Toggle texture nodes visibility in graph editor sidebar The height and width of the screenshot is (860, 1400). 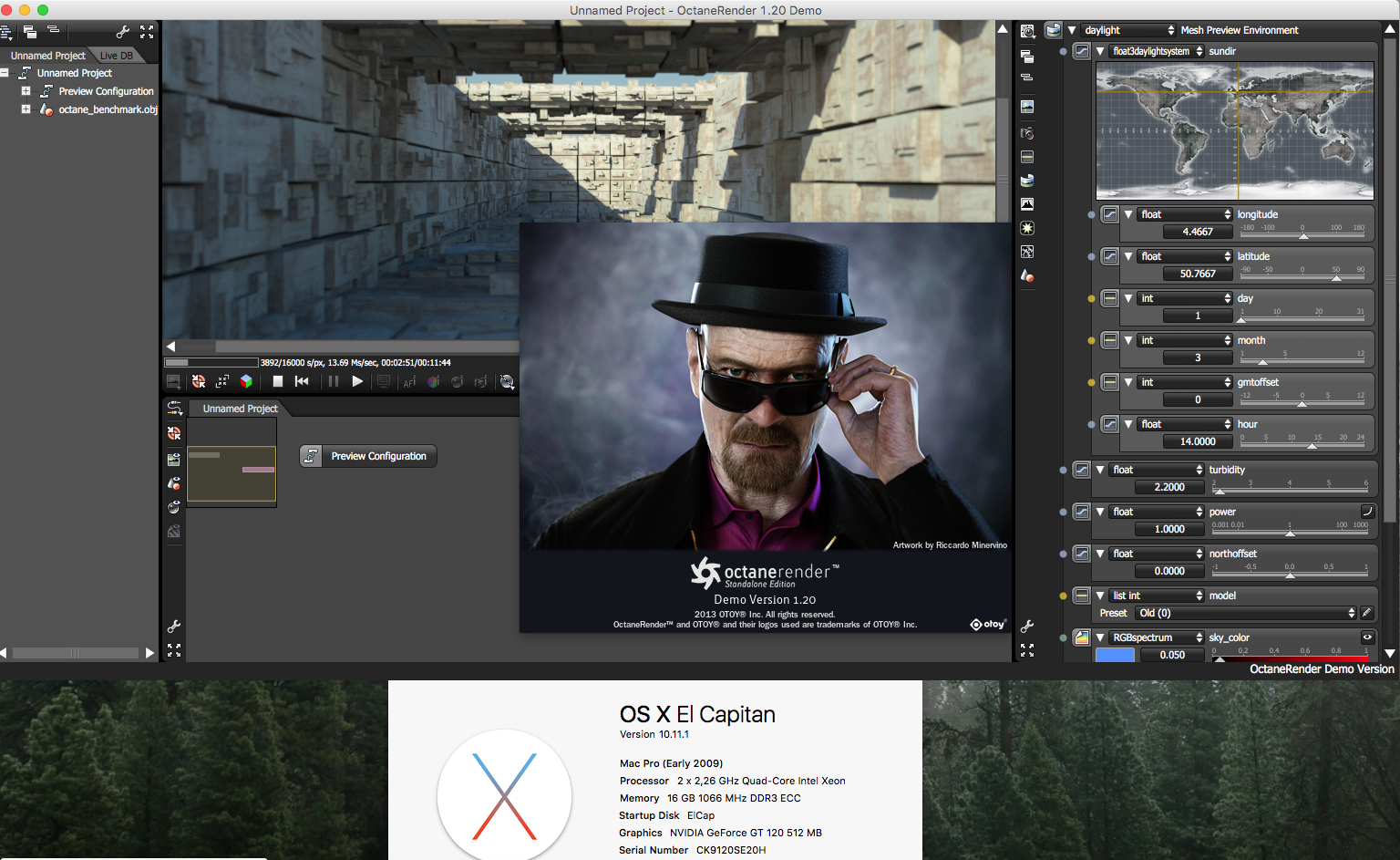coord(174,459)
